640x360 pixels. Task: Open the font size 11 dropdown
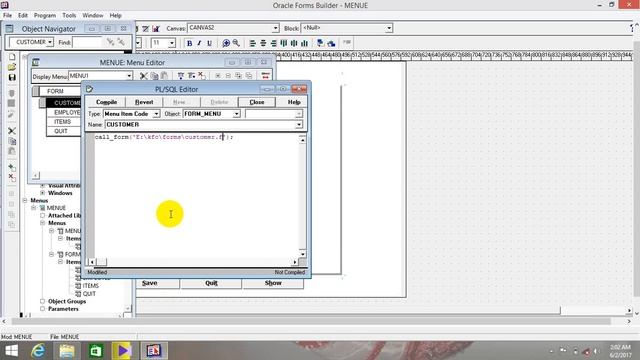(172, 43)
